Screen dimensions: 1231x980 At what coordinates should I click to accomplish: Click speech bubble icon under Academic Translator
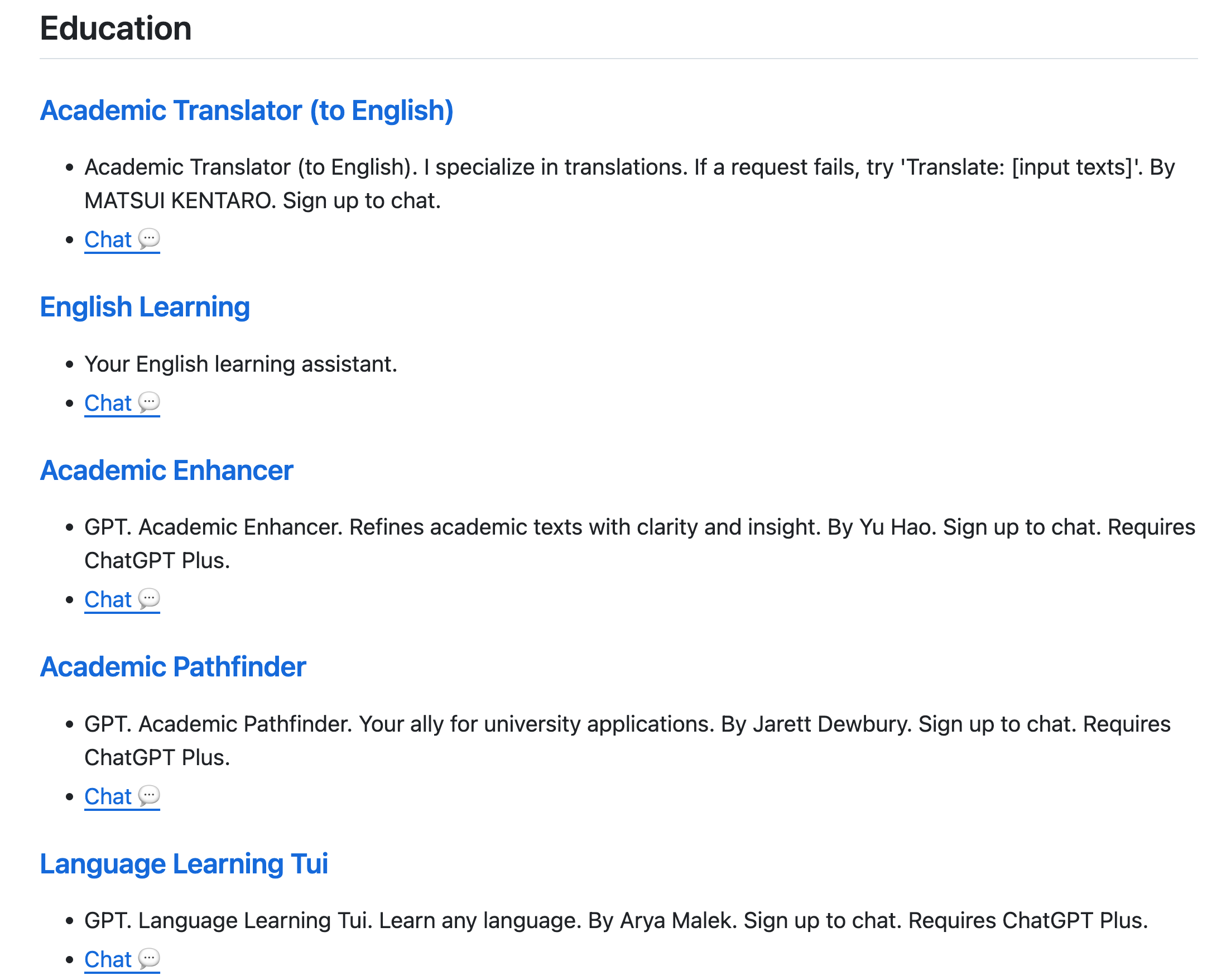click(149, 239)
